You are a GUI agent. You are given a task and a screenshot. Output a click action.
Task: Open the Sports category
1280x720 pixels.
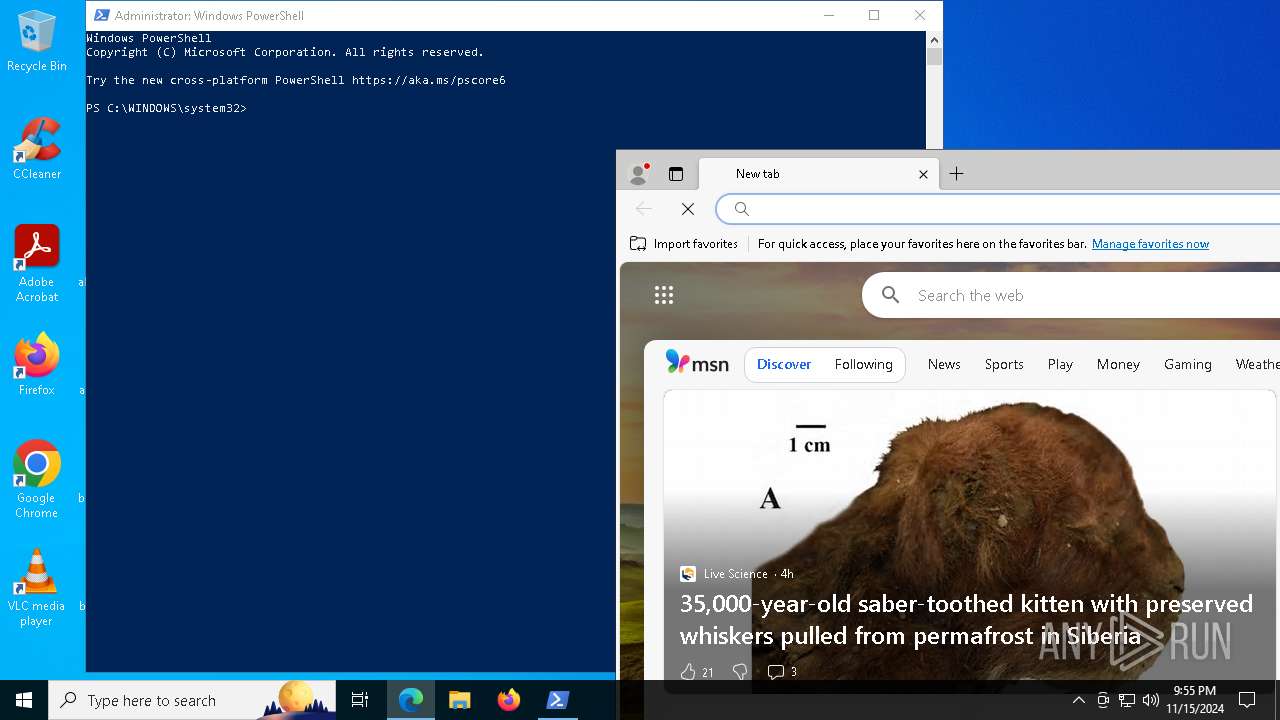pos(1004,365)
